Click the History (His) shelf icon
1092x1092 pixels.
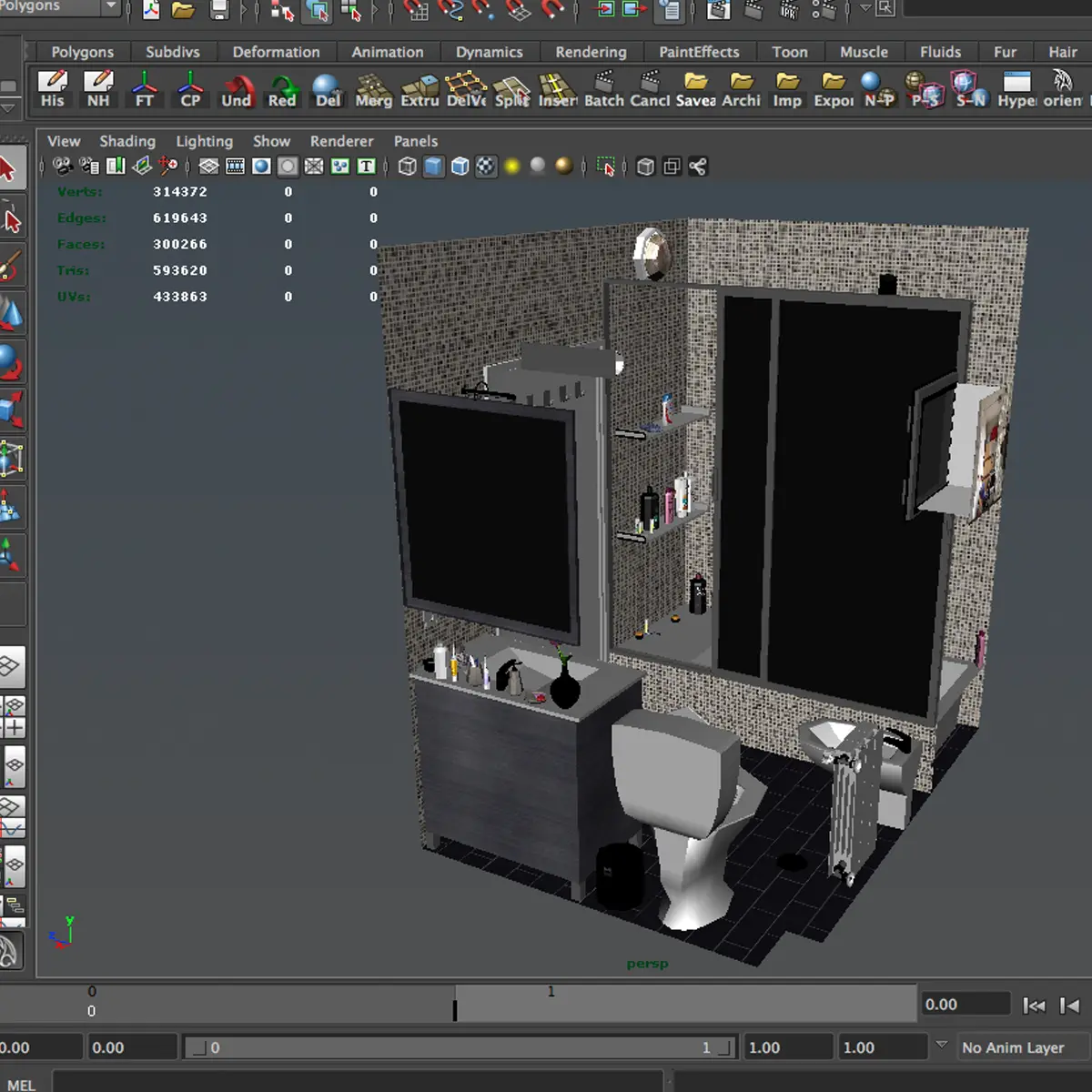(52, 90)
